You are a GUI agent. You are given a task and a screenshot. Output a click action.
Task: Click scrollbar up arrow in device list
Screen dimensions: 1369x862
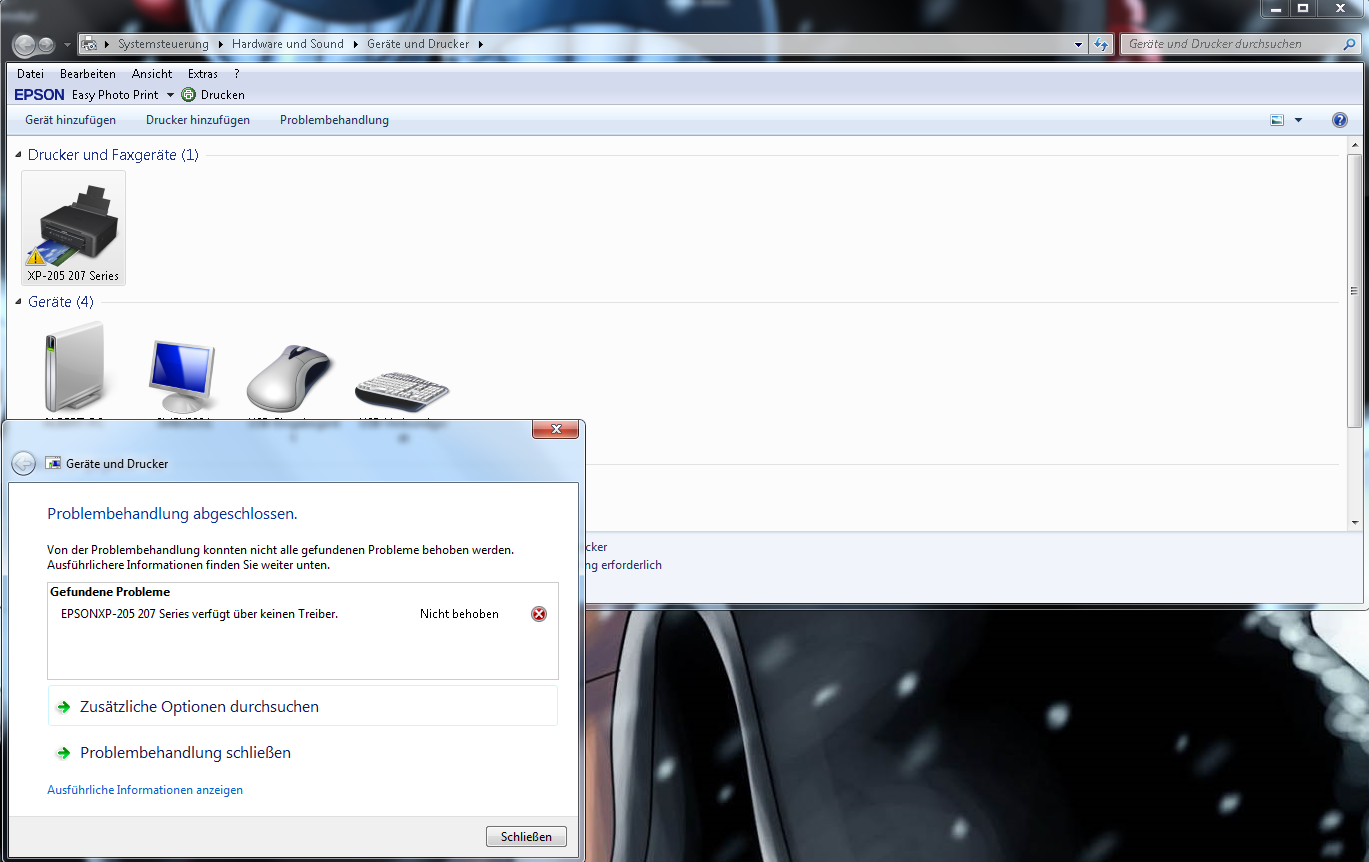click(x=1355, y=147)
